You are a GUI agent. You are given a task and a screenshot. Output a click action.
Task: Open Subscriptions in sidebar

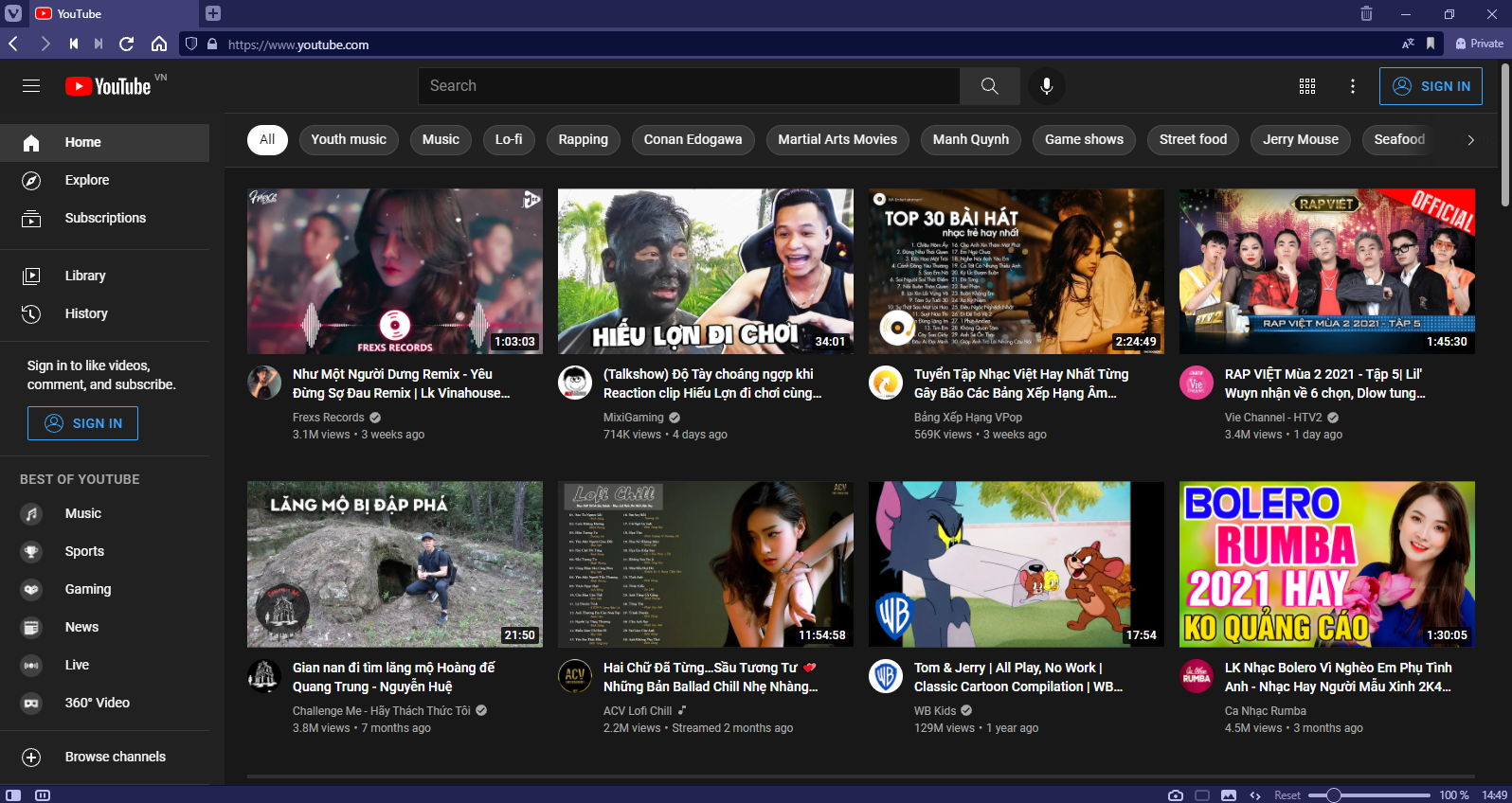tap(104, 218)
